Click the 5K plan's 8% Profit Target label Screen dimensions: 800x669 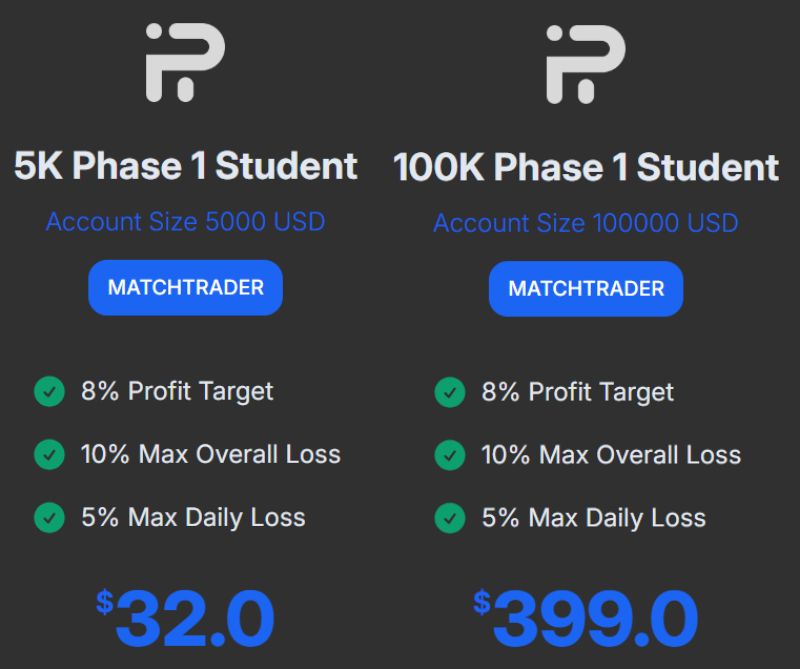click(177, 391)
